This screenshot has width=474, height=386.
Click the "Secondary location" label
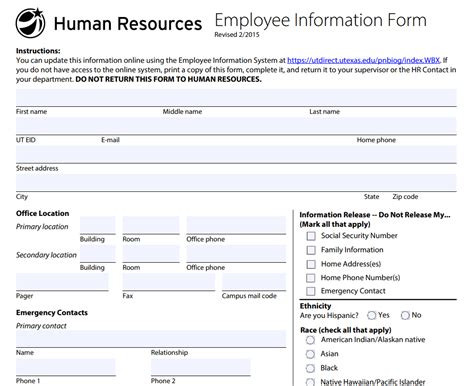[46, 255]
